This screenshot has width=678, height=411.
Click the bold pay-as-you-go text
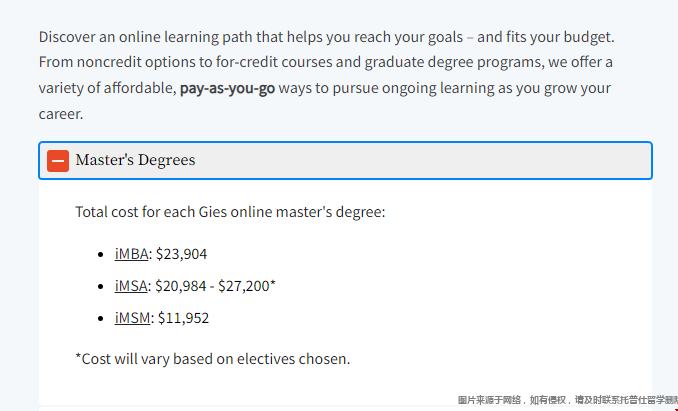[x=227, y=88]
